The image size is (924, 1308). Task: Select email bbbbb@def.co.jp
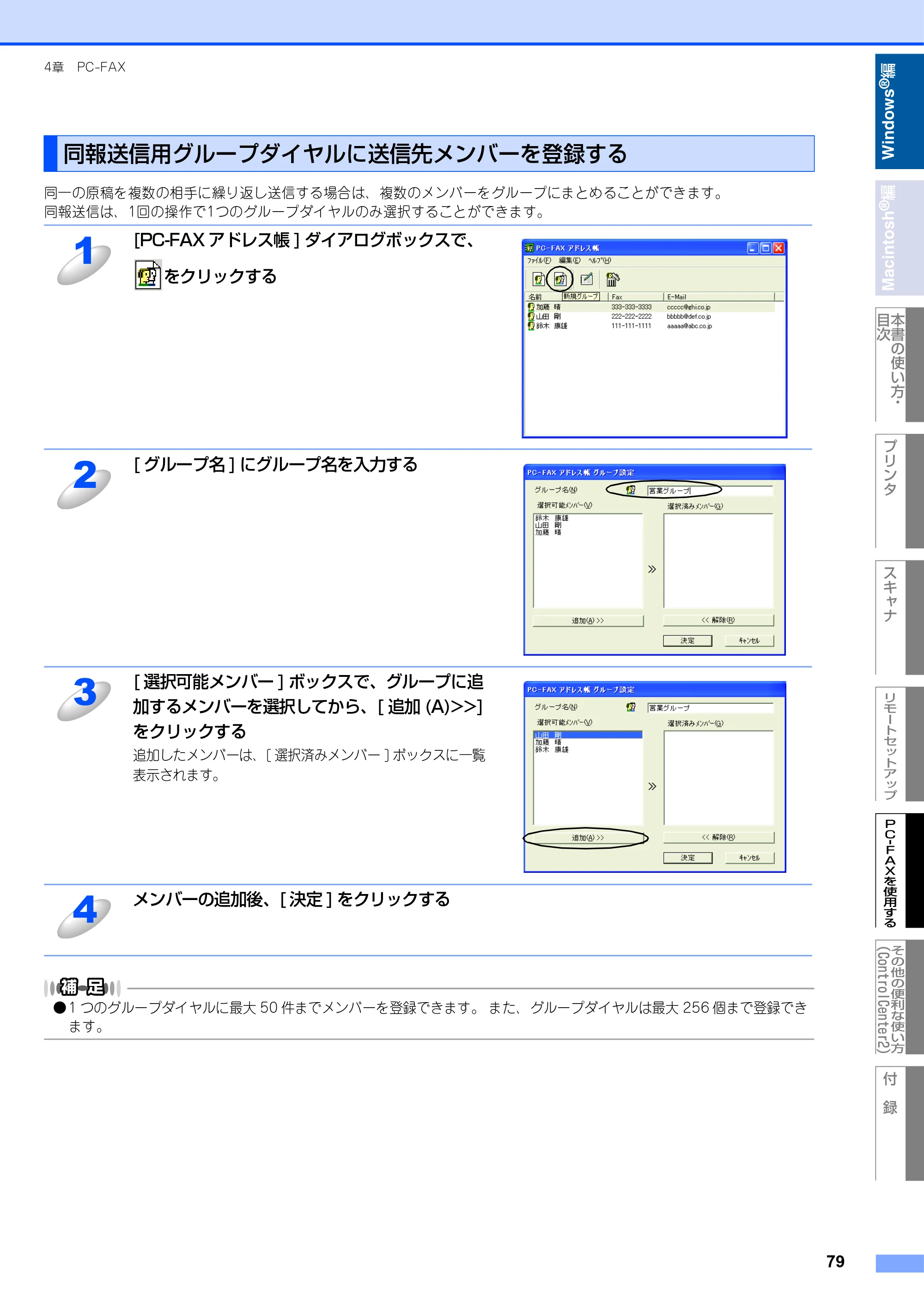689,317
